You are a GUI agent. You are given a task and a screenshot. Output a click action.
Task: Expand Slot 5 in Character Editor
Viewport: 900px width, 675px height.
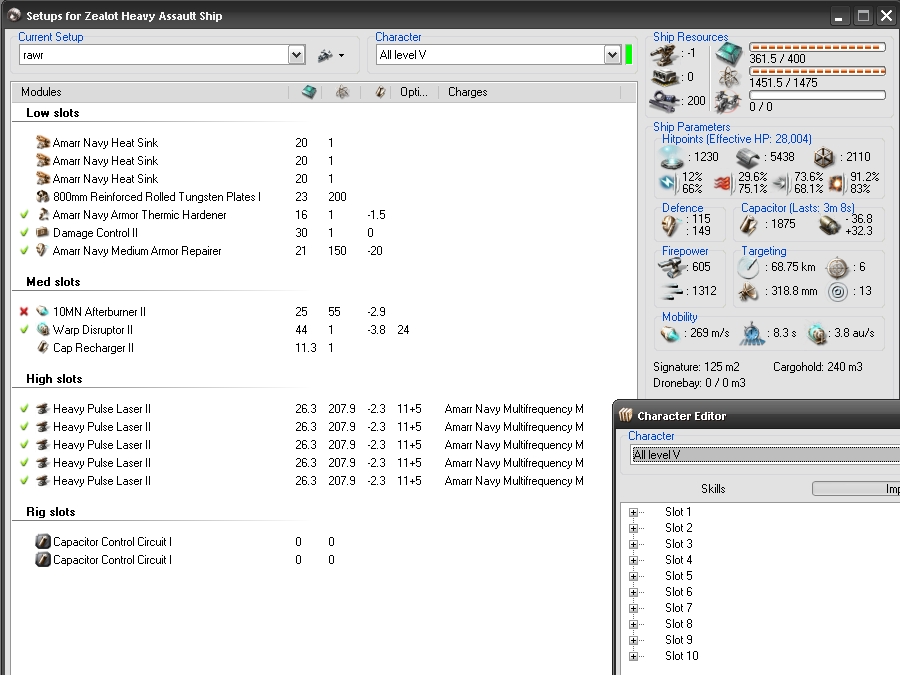coord(633,576)
